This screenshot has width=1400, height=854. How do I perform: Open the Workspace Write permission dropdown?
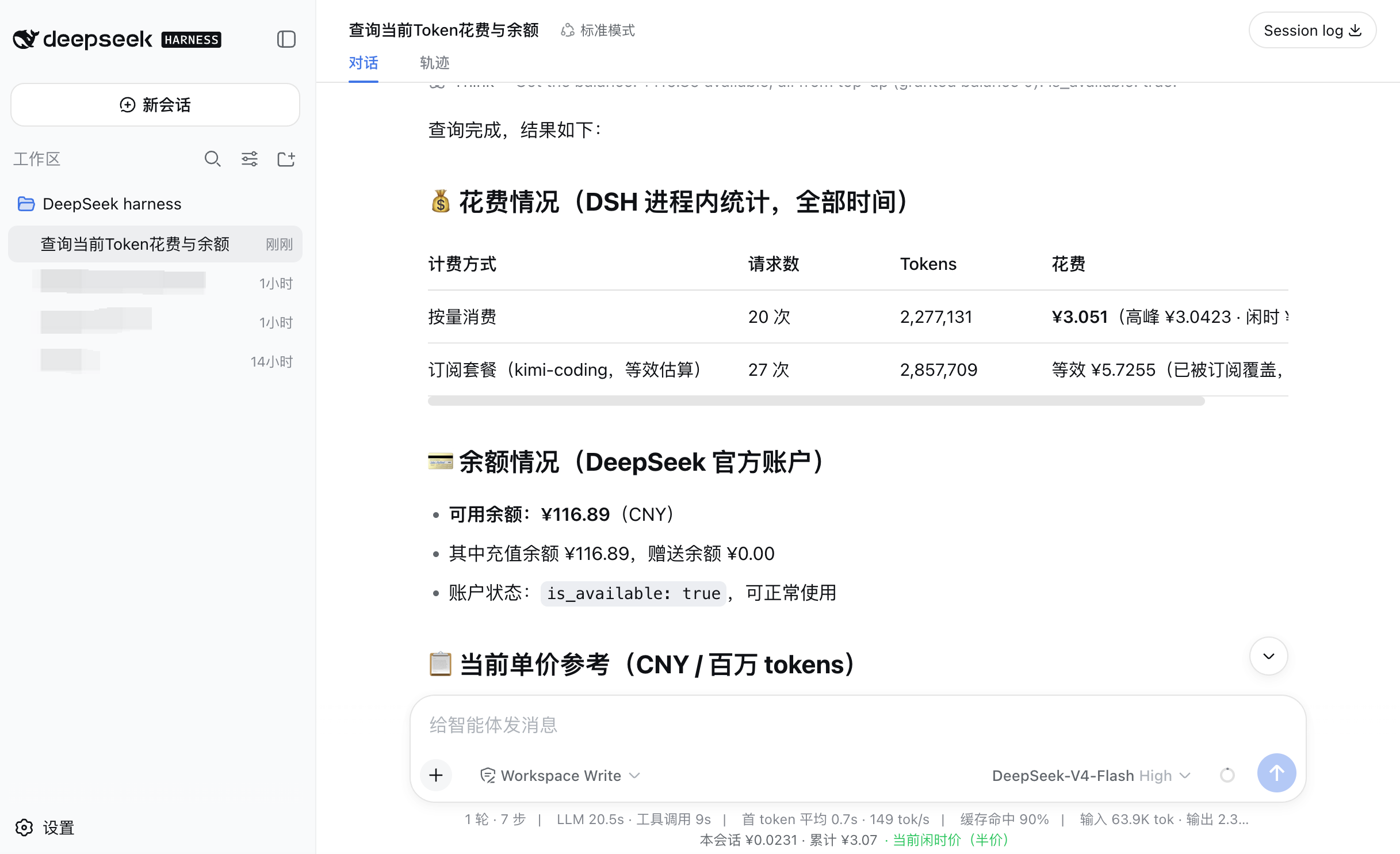click(x=560, y=776)
